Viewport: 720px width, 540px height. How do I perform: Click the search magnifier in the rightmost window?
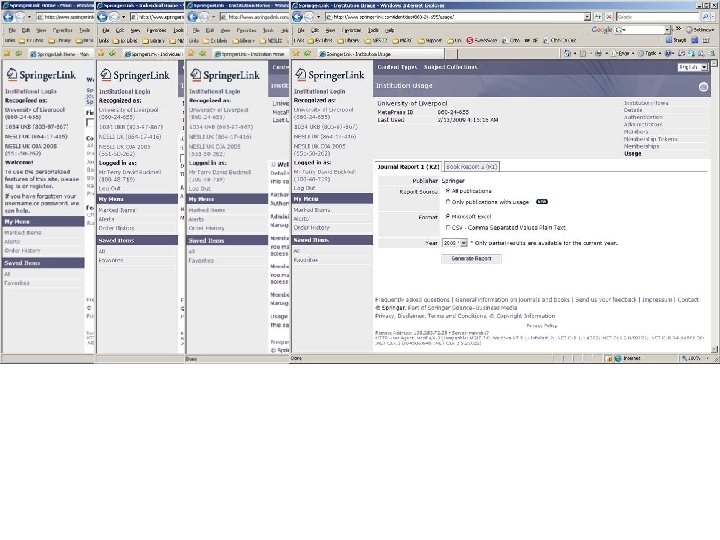pos(706,17)
